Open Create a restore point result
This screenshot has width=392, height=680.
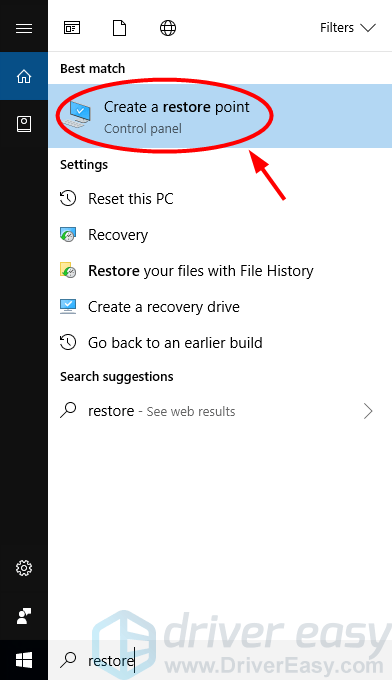pyautogui.click(x=220, y=116)
